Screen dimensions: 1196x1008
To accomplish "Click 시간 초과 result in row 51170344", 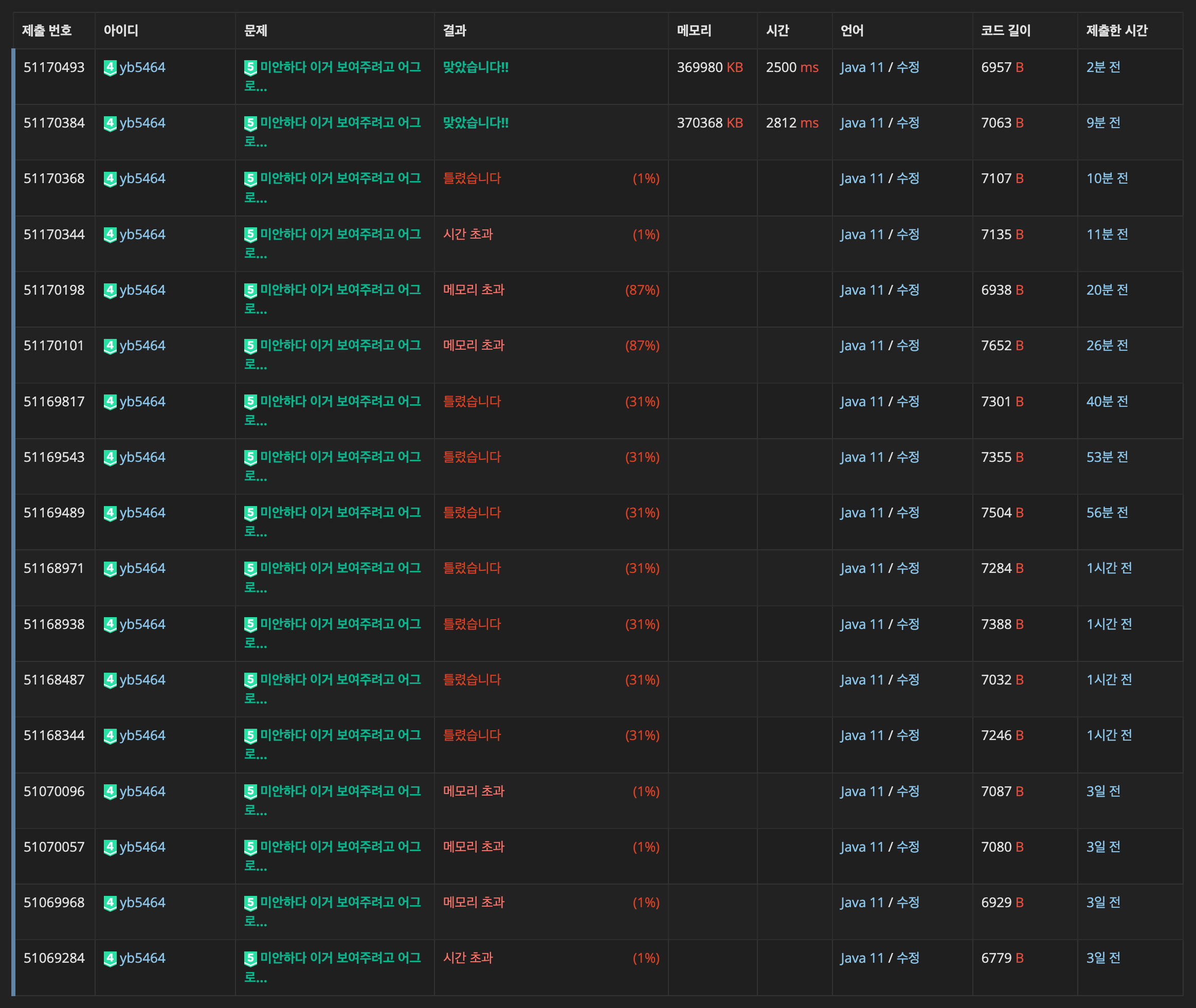I will [468, 235].
